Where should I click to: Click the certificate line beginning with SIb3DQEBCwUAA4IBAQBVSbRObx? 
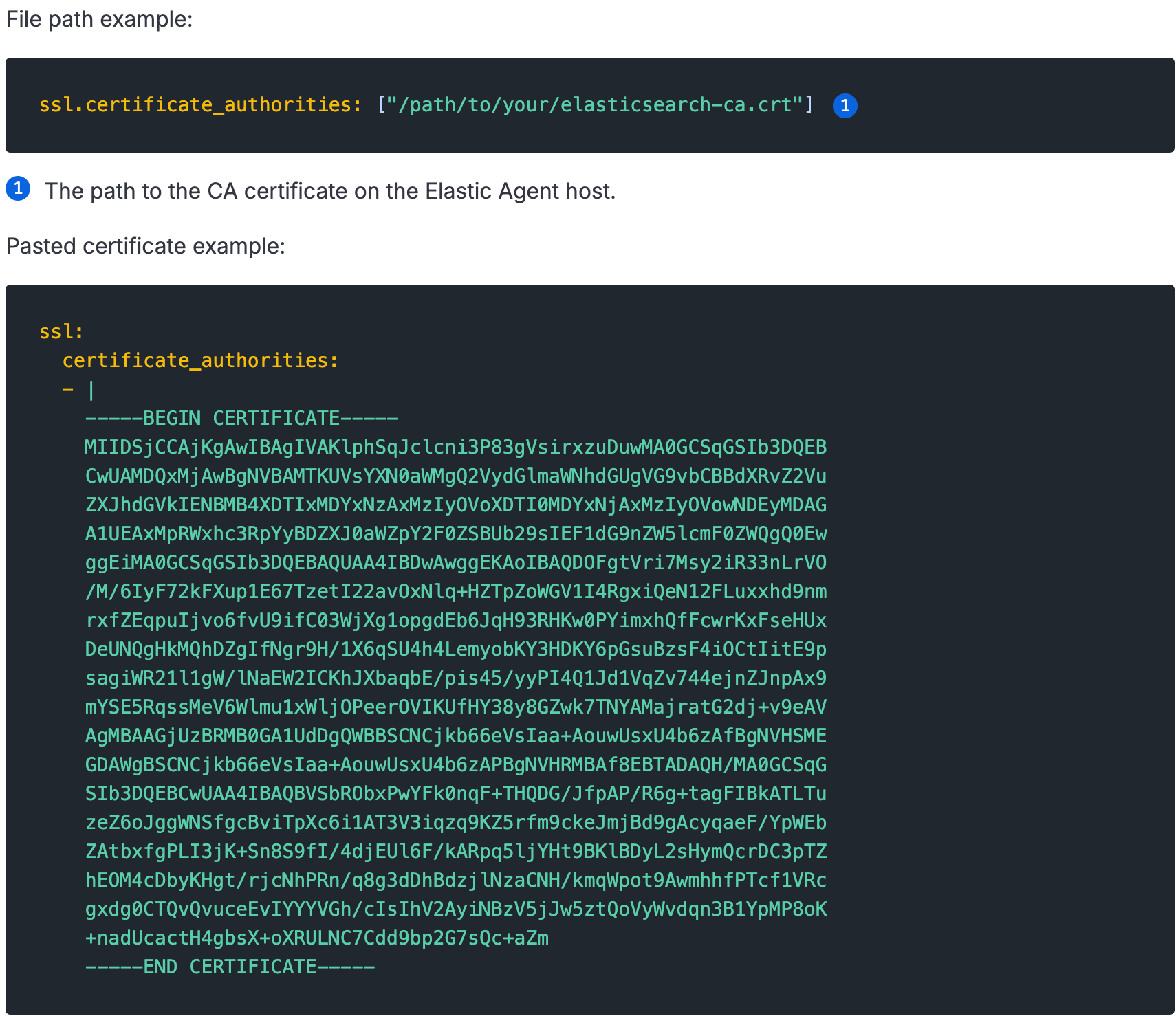tap(455, 793)
